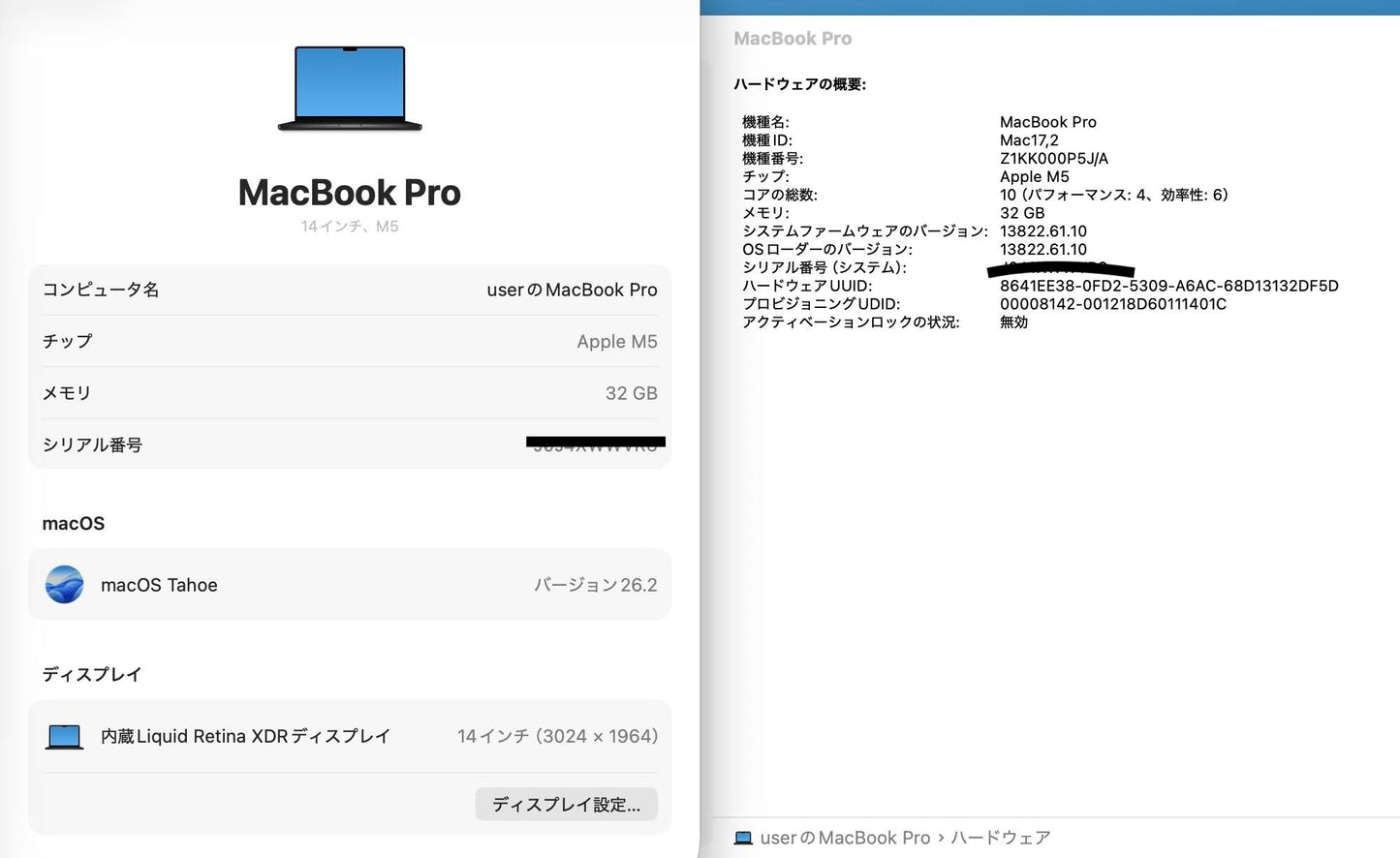1400x858 pixels.
Task: Click アクティベーションロックの状況 value 無効
Action: click(x=1014, y=322)
